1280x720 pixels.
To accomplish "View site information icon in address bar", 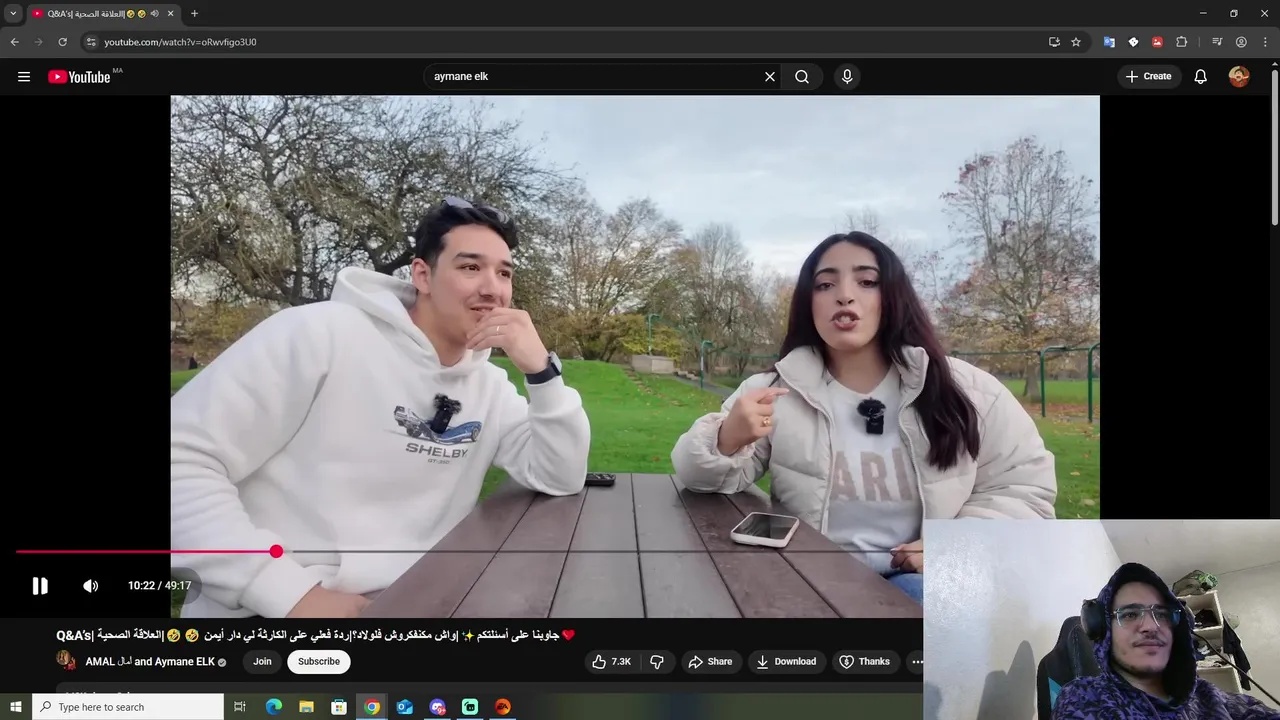I will [91, 42].
